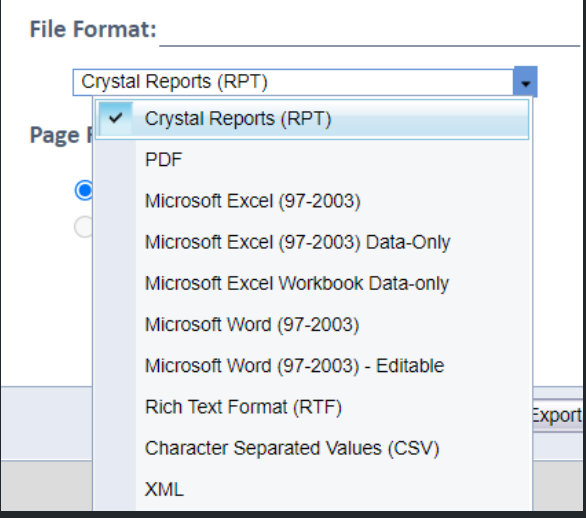The height and width of the screenshot is (518, 586).
Task: Choose Rich Text Format (RTF)
Action: click(x=312, y=407)
